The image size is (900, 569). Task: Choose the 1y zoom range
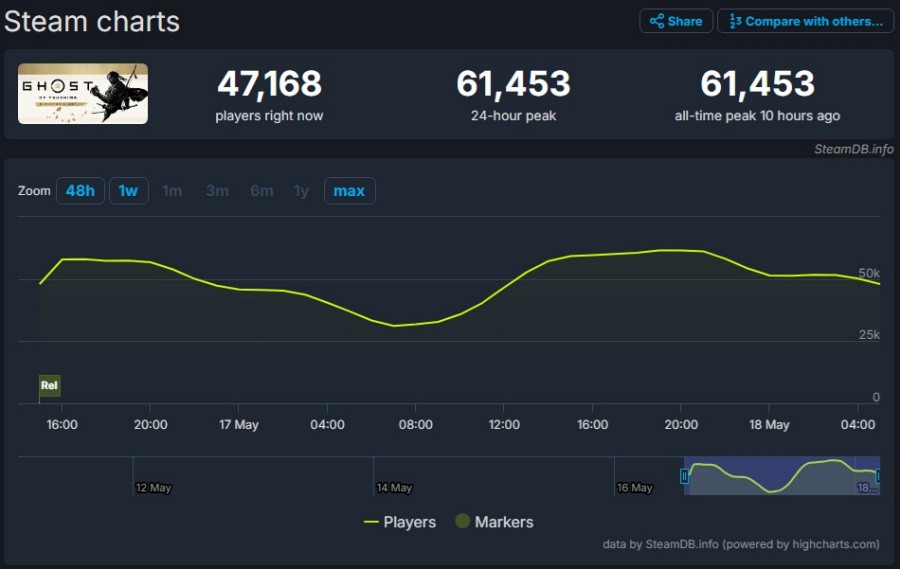[301, 191]
